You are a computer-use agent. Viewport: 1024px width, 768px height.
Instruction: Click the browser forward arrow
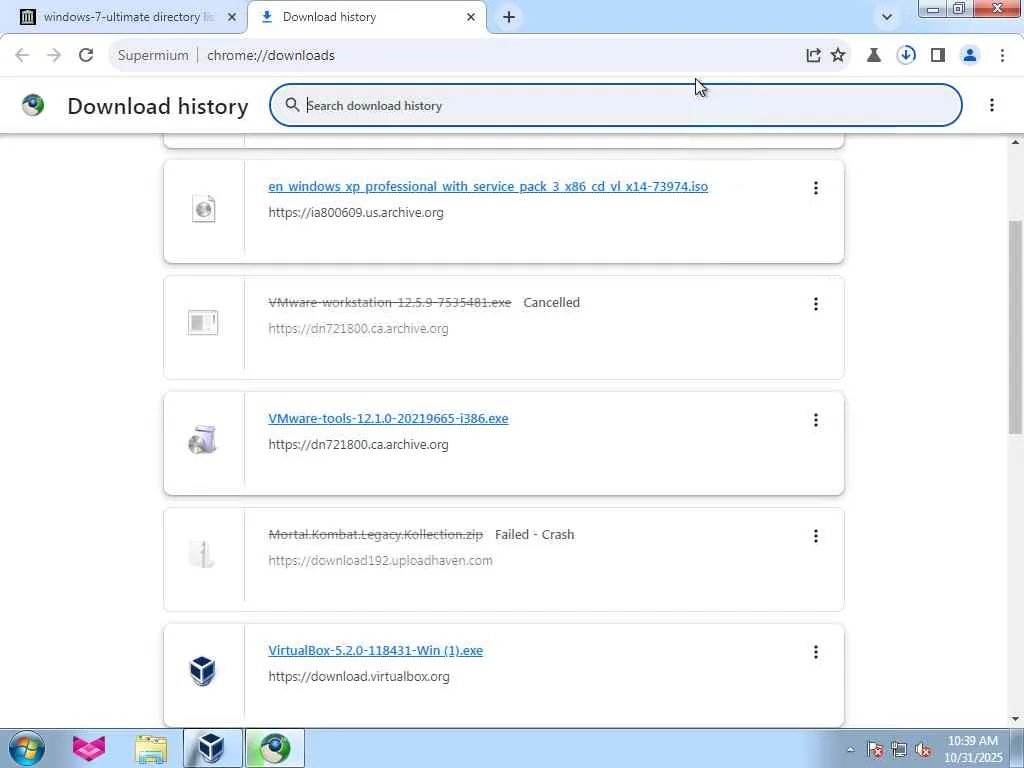pos(54,56)
